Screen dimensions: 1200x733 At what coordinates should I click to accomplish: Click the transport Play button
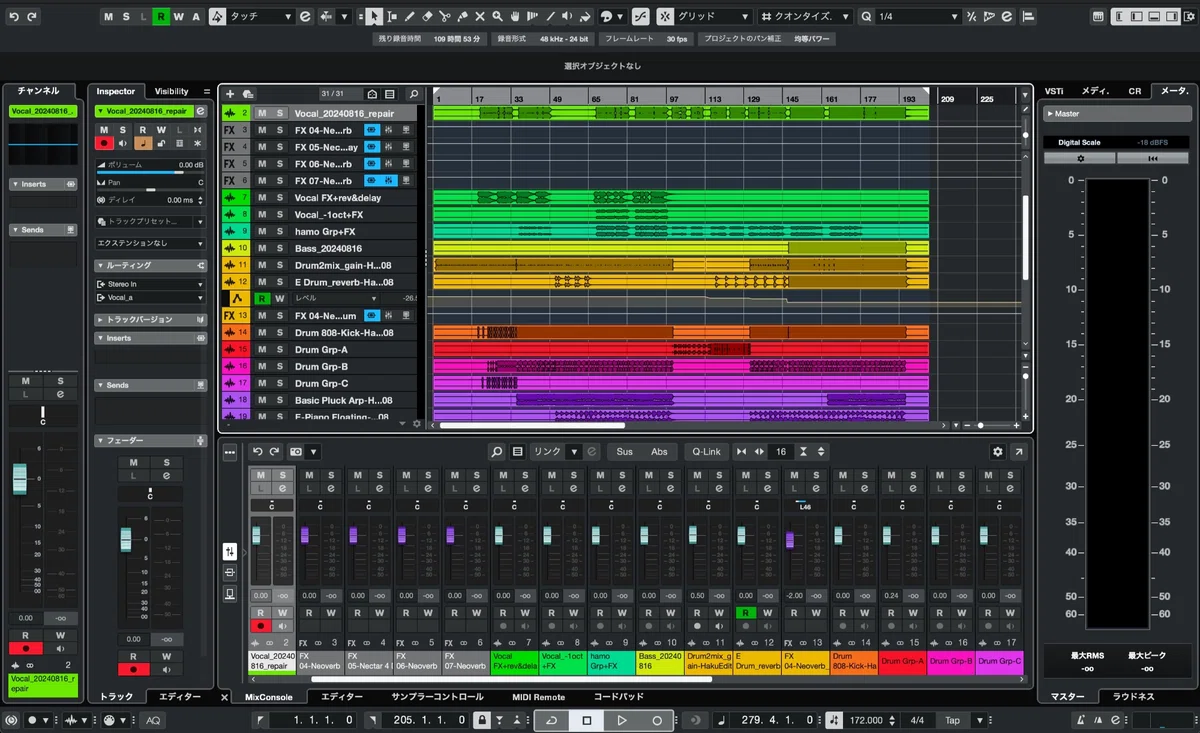tap(621, 720)
